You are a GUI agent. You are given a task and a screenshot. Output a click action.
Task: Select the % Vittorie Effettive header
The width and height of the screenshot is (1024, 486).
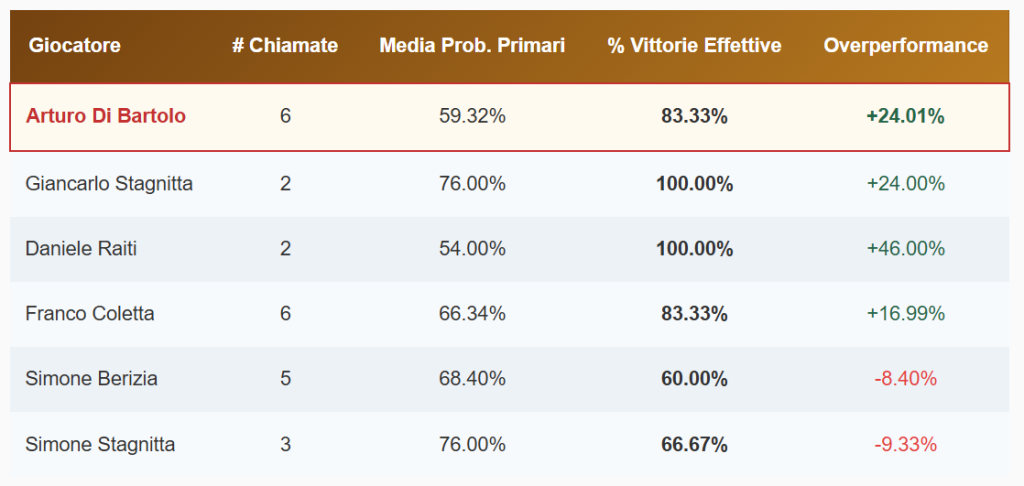694,46
